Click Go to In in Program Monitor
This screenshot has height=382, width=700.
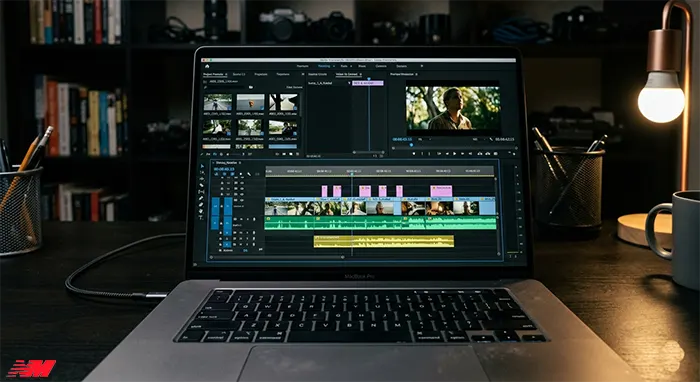point(439,154)
